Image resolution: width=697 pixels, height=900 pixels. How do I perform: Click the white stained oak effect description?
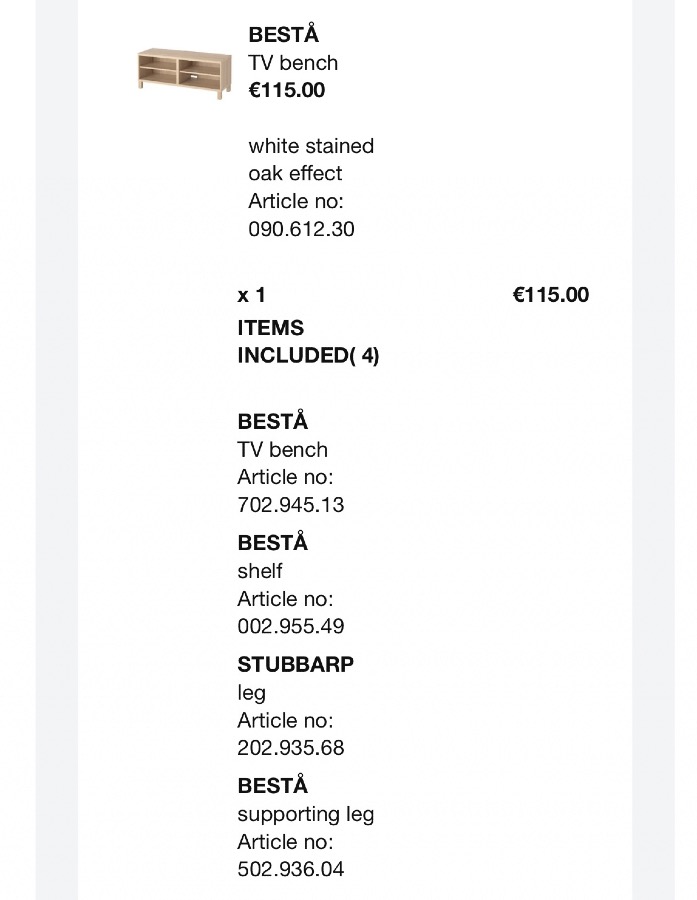311,160
